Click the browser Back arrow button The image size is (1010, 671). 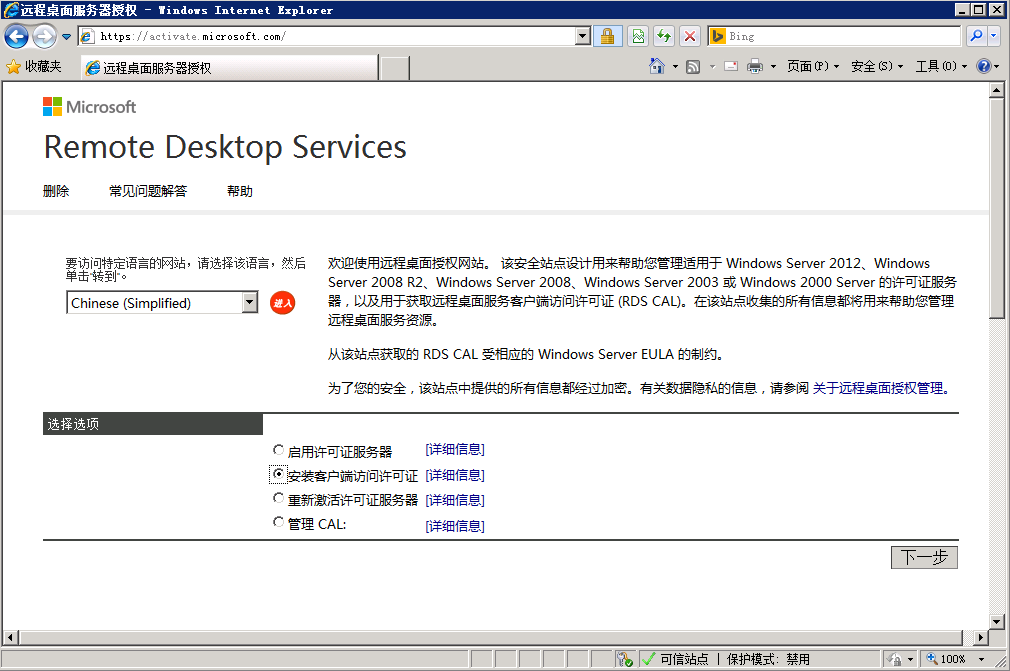(x=16, y=36)
